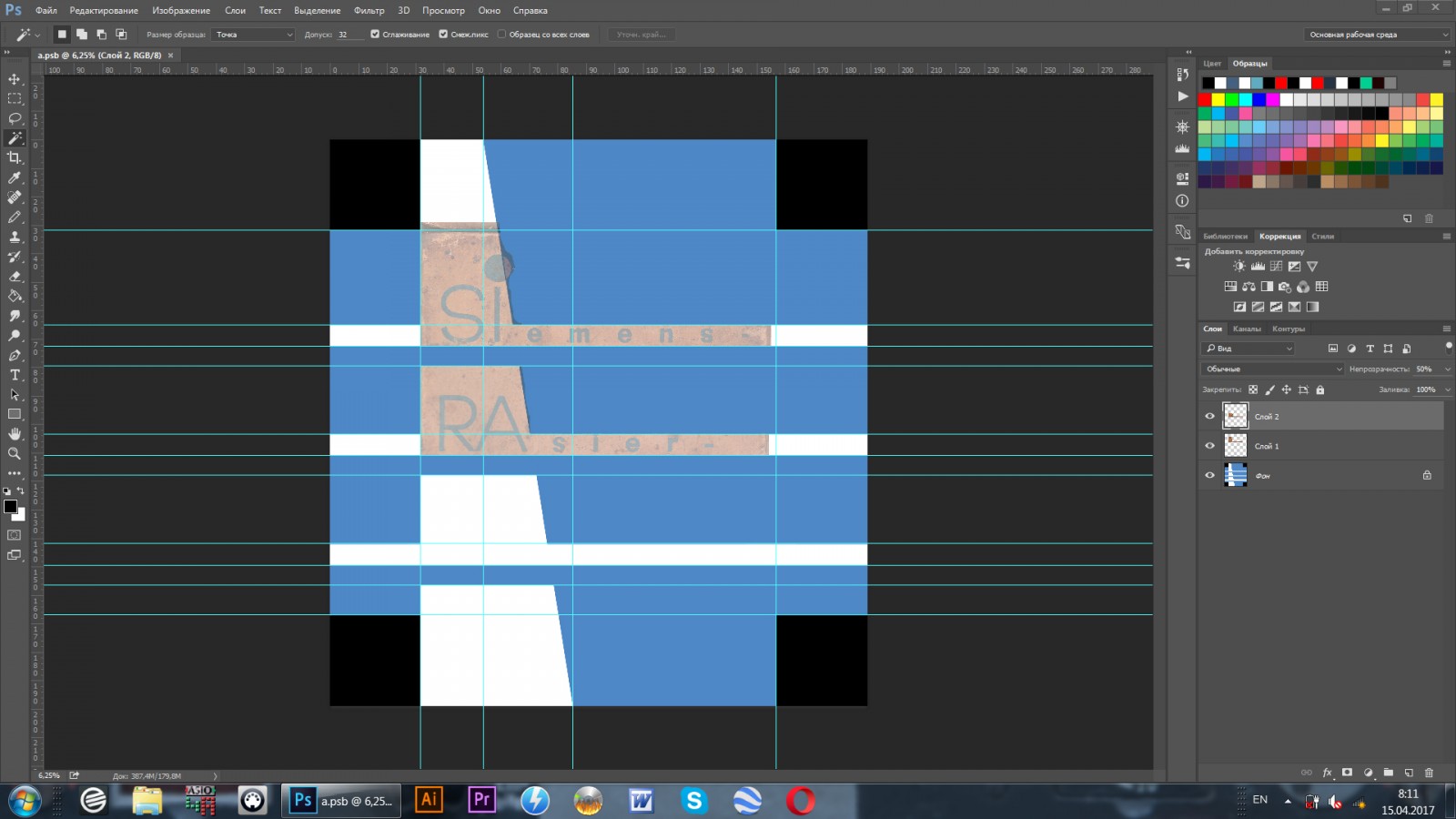Open the Размер образца dropdown

[x=253, y=35]
